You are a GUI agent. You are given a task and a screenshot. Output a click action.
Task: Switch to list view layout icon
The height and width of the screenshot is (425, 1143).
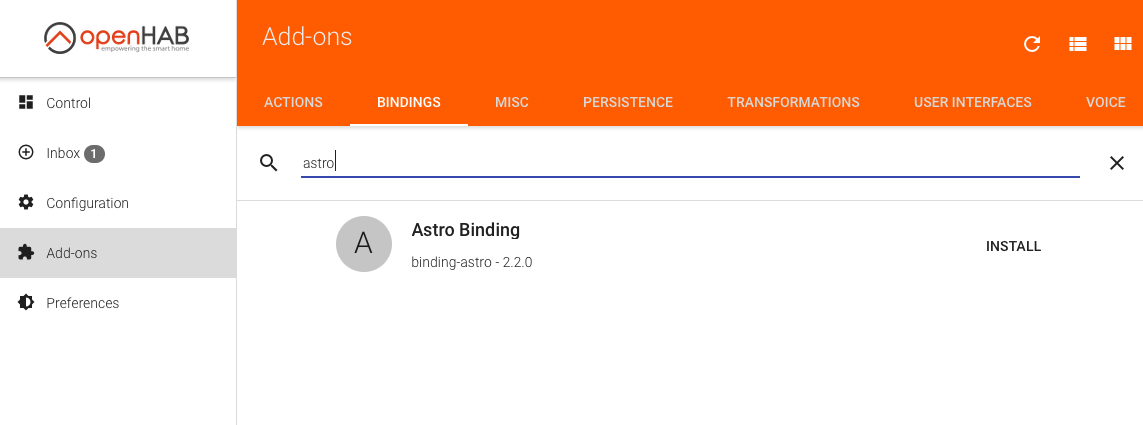pyautogui.click(x=1077, y=44)
